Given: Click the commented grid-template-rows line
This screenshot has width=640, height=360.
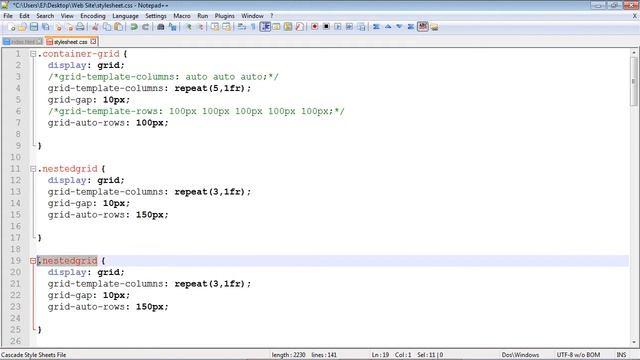Looking at the screenshot, I should tap(196, 111).
